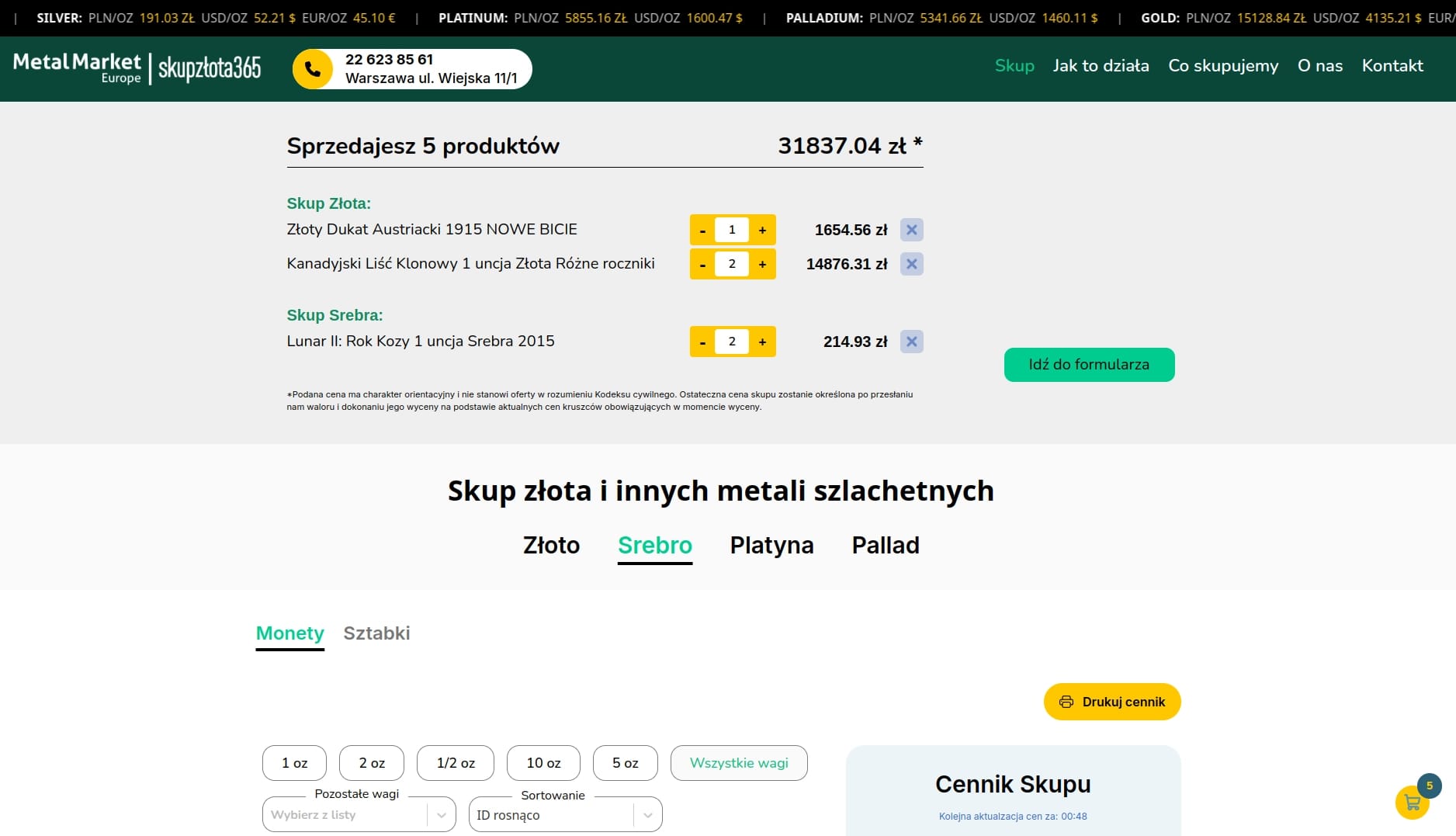This screenshot has height=836, width=1456.
Task: Click the Kontakt navigation link
Action: (1392, 66)
